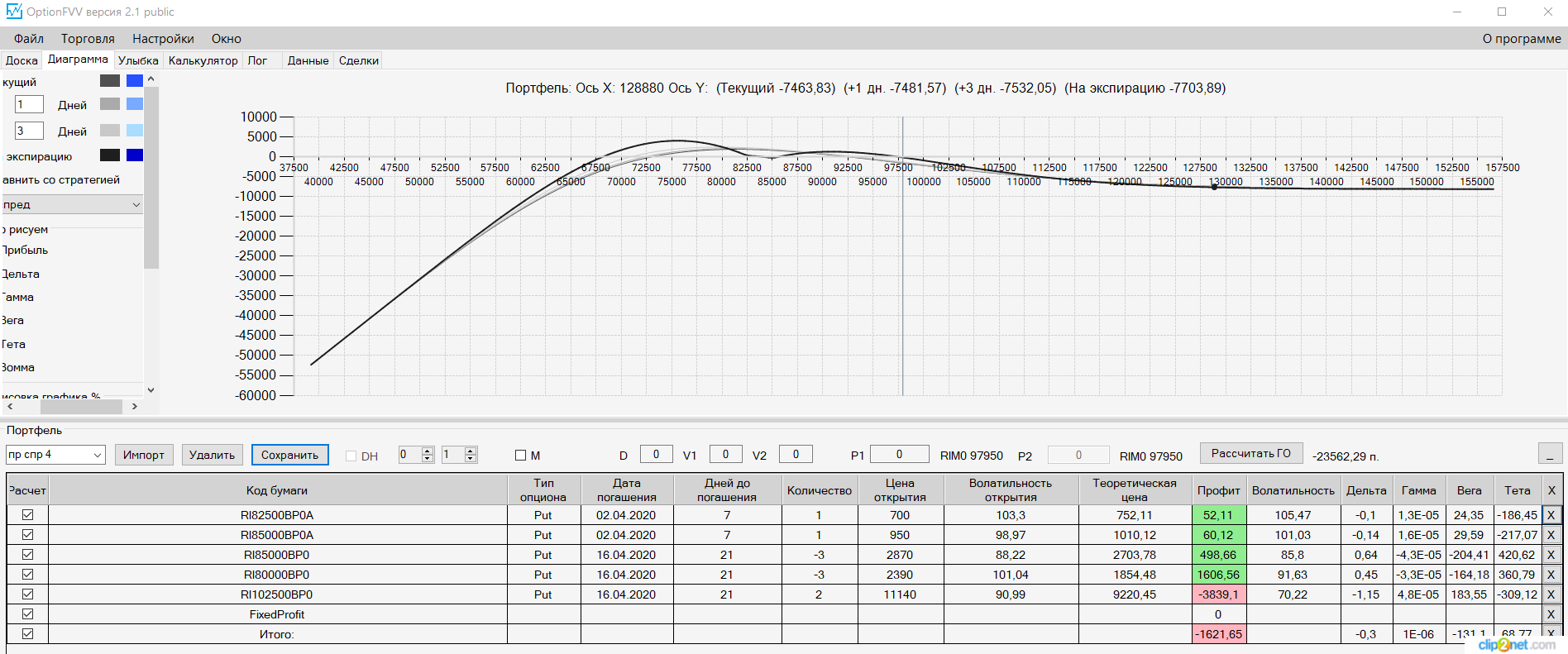Increase the spinner showing 0
1568x654 pixels.
[x=428, y=451]
